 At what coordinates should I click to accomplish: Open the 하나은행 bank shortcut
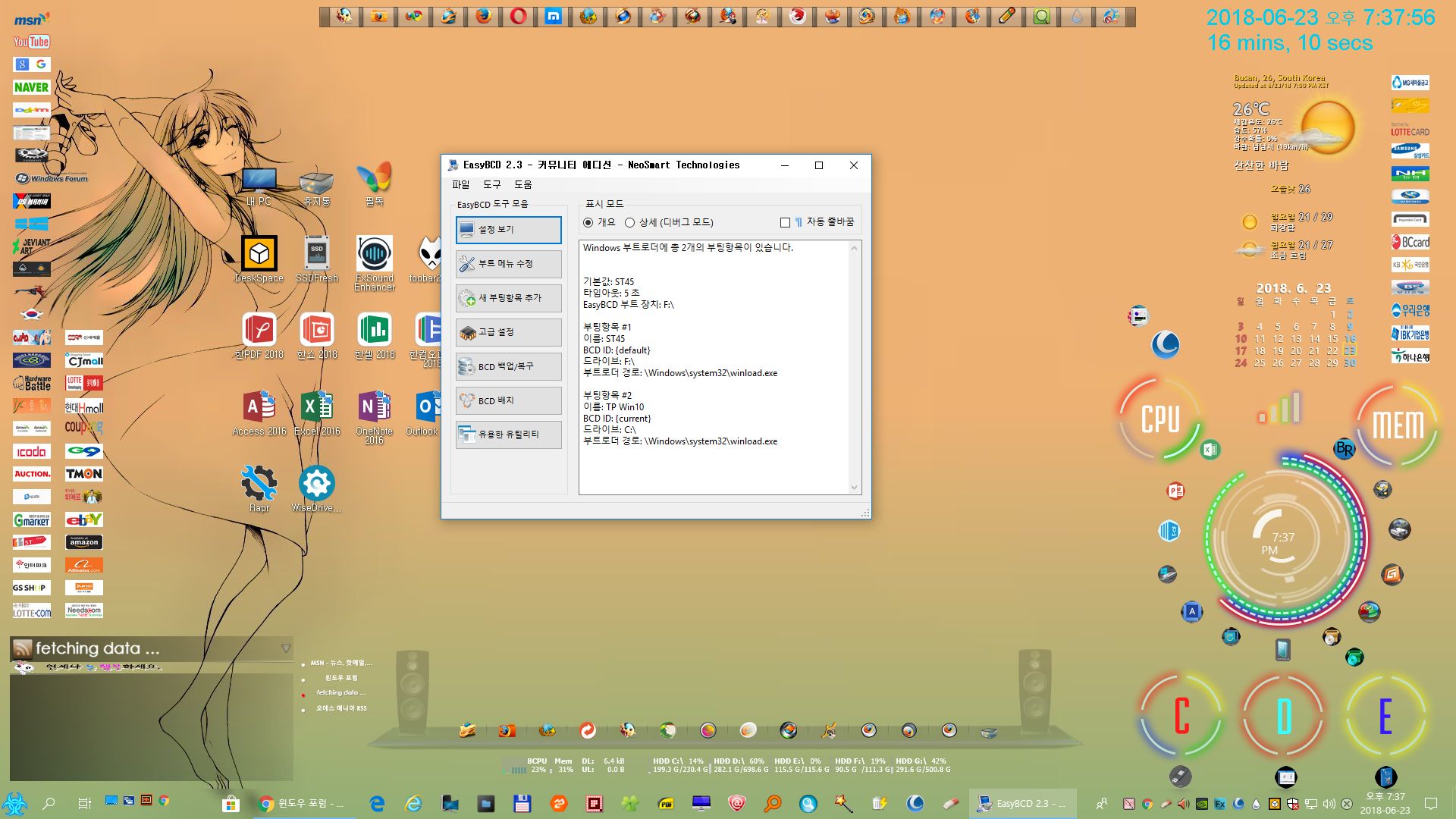click(1410, 356)
